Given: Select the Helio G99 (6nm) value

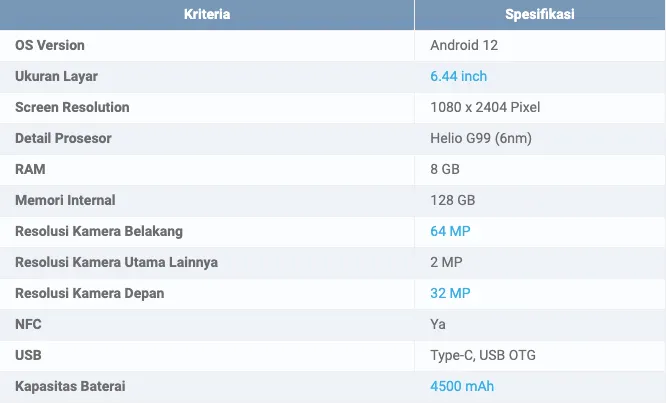Looking at the screenshot, I should pyautogui.click(x=482, y=138).
